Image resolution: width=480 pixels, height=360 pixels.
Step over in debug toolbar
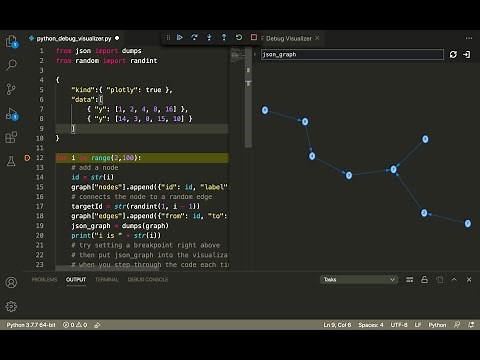[194, 37]
